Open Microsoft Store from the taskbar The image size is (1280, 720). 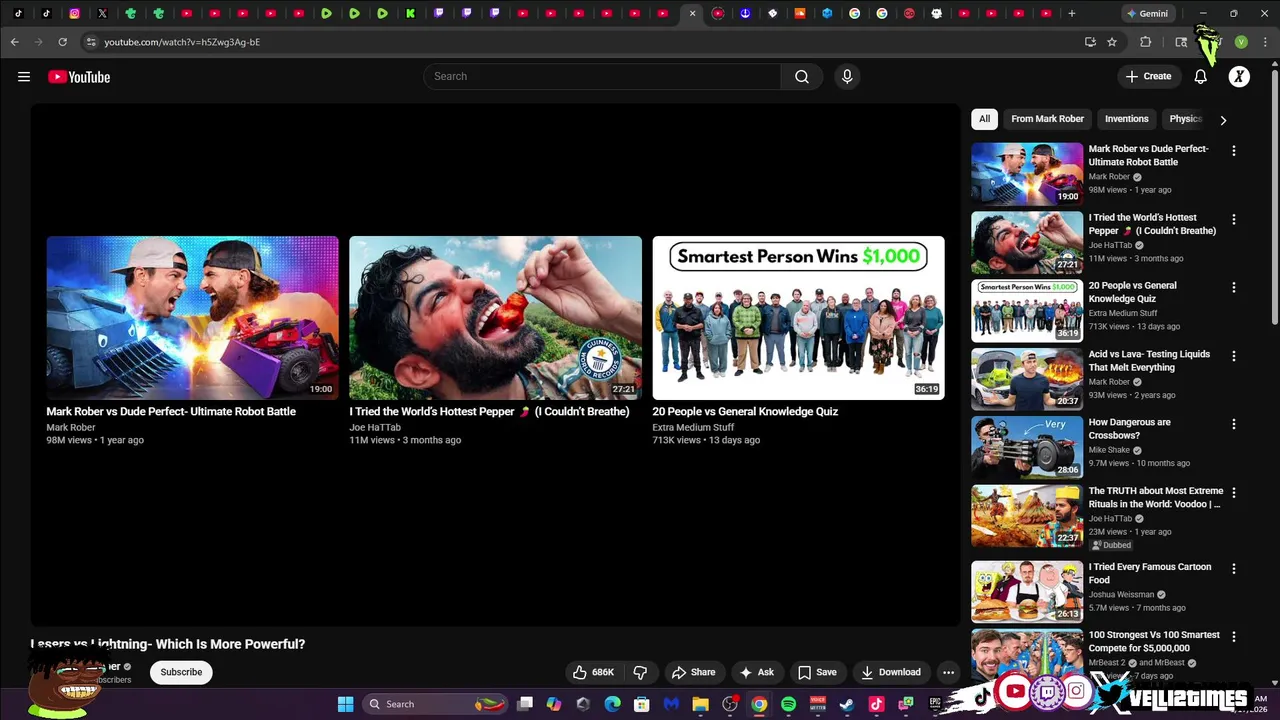642,704
